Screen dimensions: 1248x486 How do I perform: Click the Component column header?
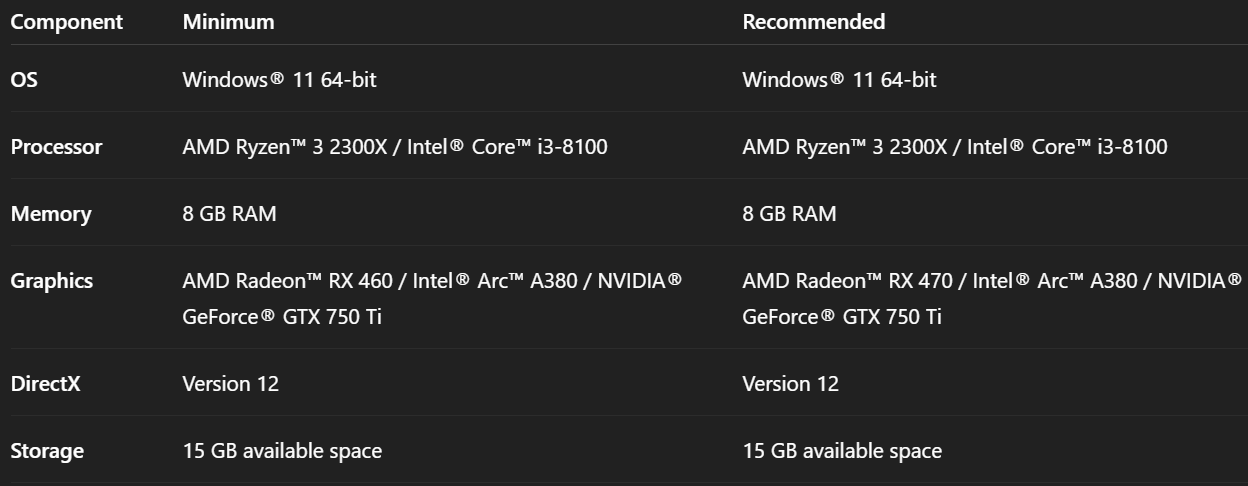66,22
